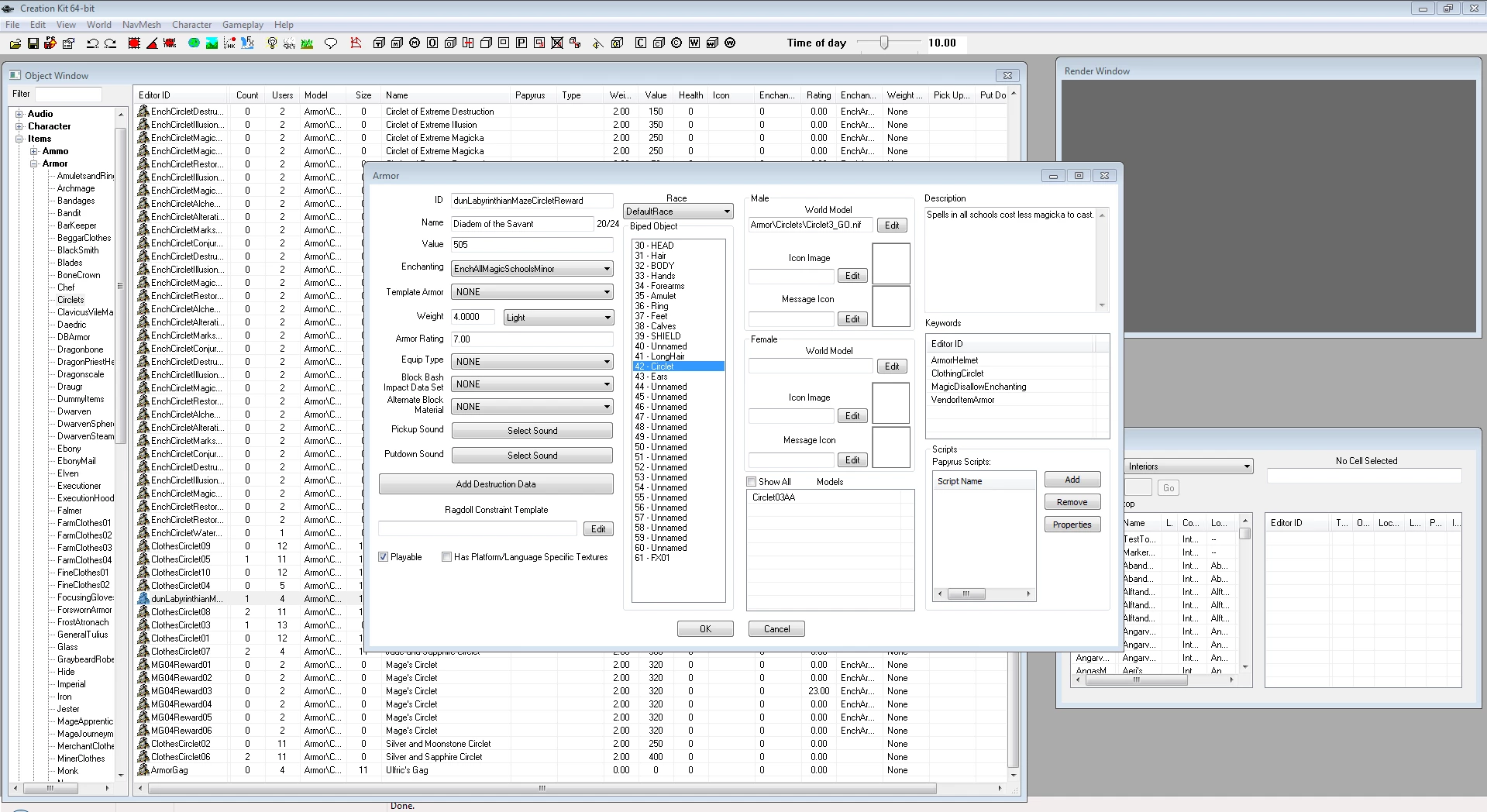1487x812 pixels.
Task: Open the Gameplay menu
Action: pos(243,25)
